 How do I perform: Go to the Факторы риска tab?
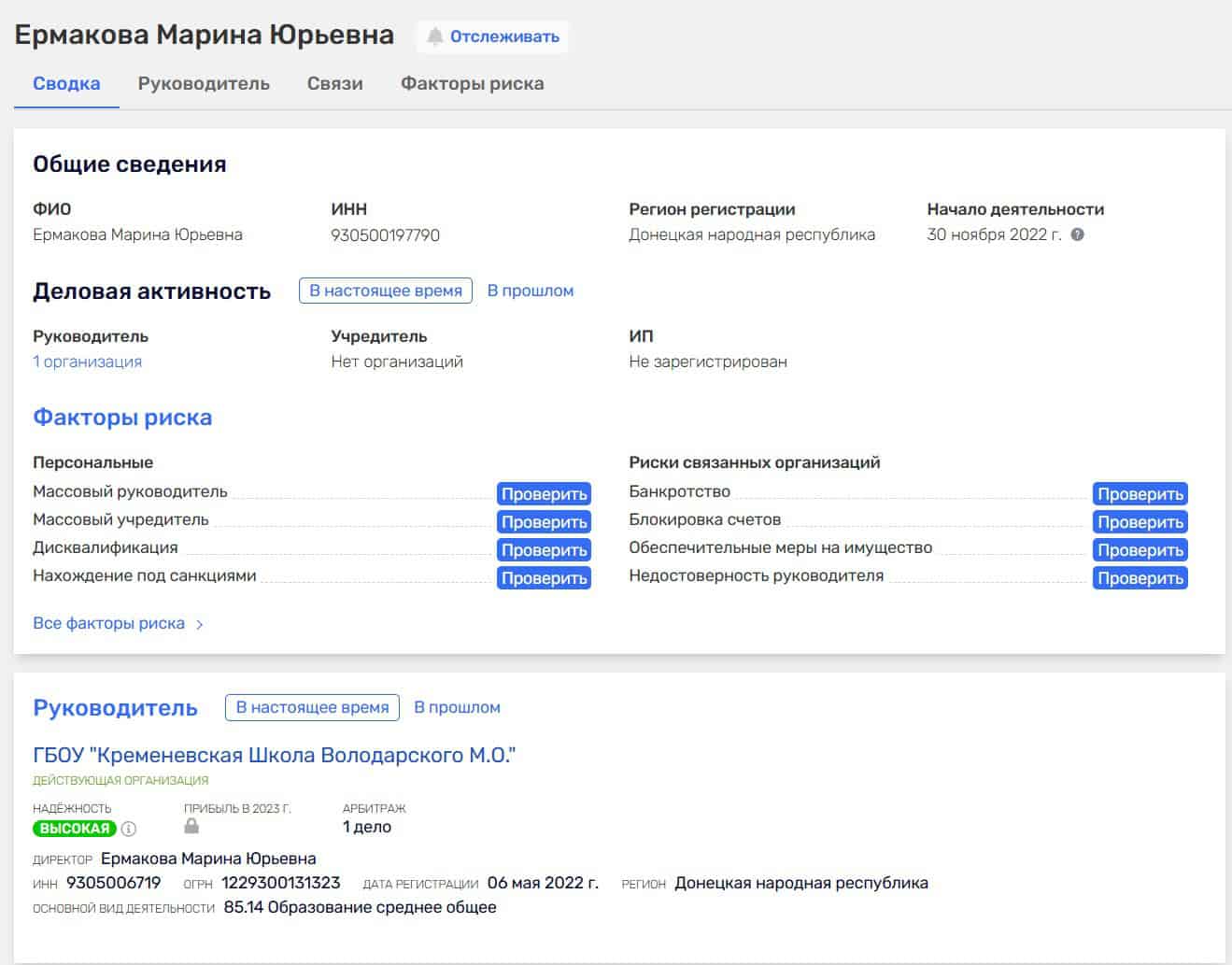pos(472,83)
